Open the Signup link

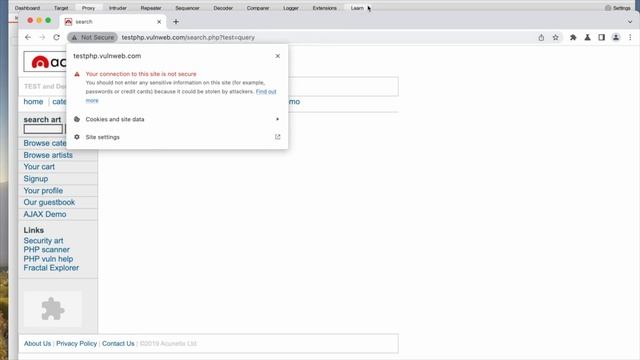[x=36, y=179]
